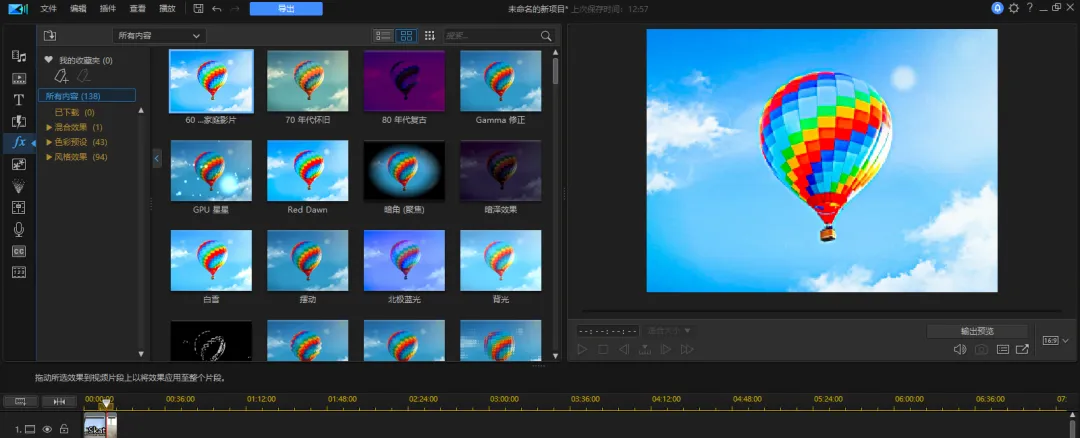
Task: Open the subtitle room CC icon
Action: pyautogui.click(x=19, y=251)
